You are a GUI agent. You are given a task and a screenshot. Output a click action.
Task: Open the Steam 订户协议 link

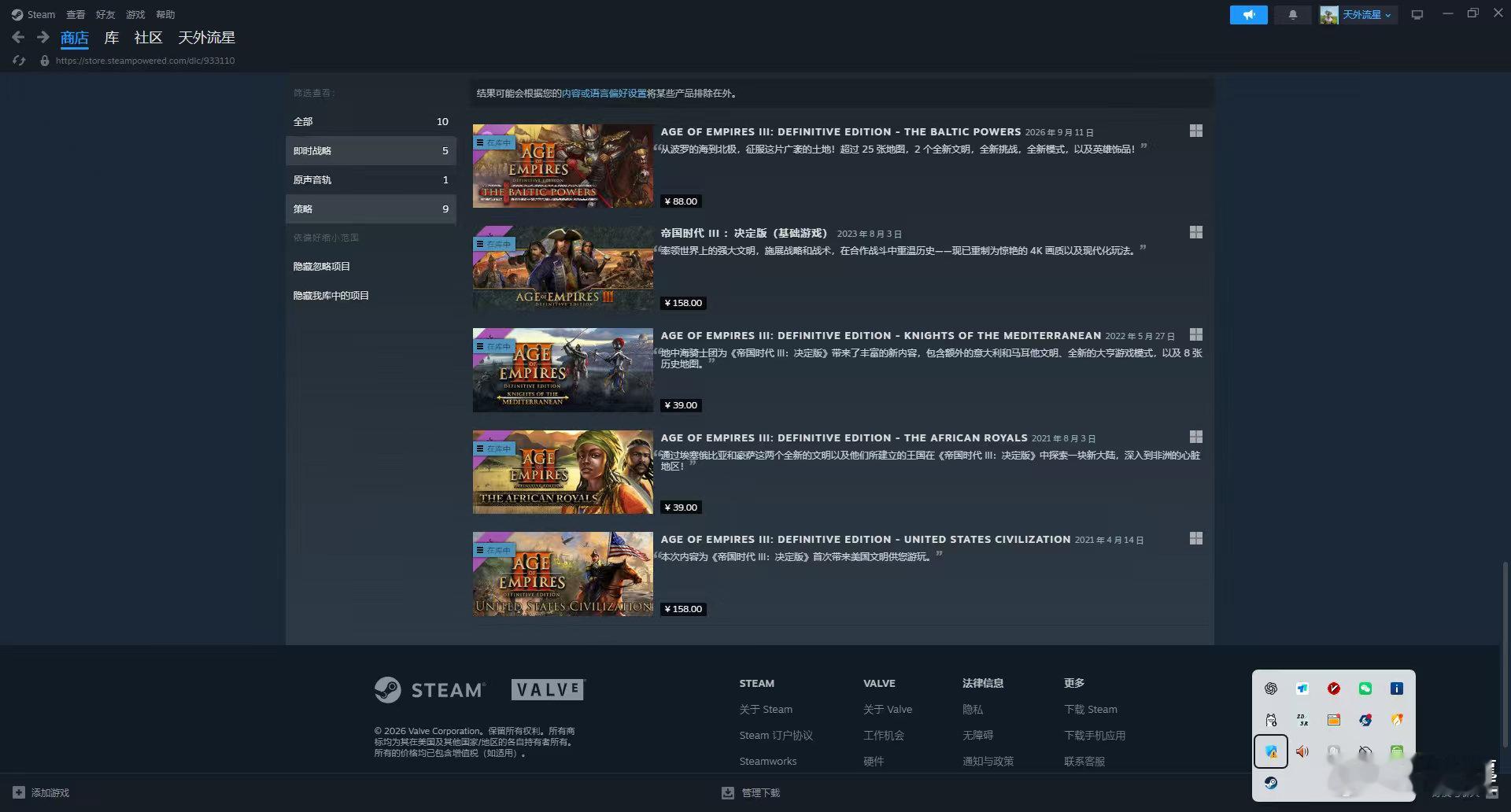point(776,735)
